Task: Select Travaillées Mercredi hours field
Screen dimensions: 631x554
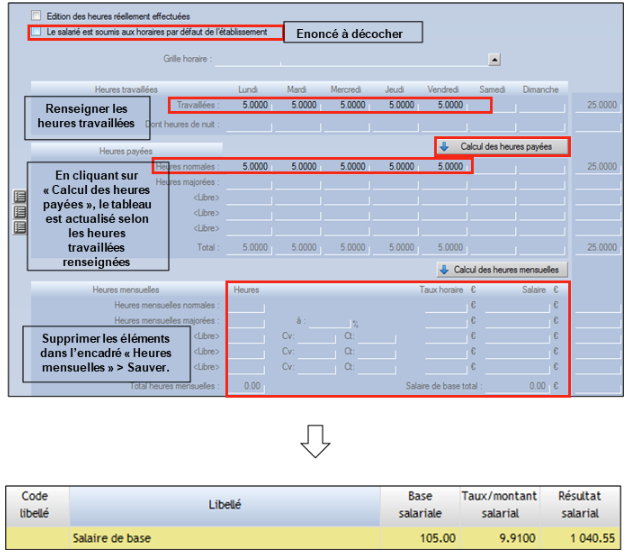Action: point(346,105)
